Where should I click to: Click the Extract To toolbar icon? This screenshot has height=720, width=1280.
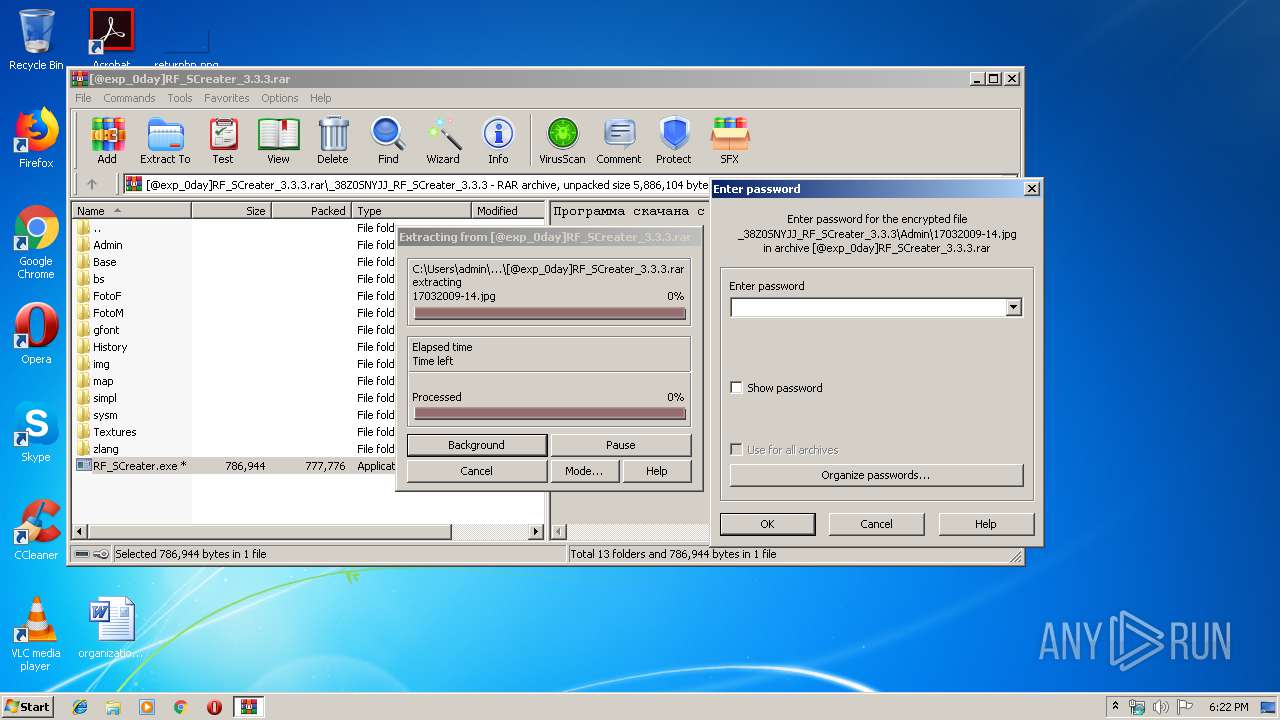165,140
